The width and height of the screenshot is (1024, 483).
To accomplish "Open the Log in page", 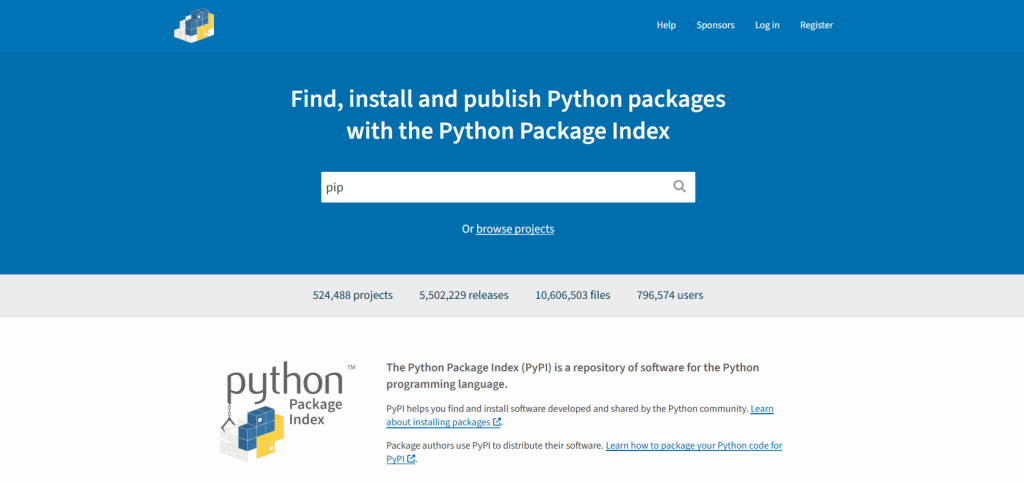I will pos(767,25).
